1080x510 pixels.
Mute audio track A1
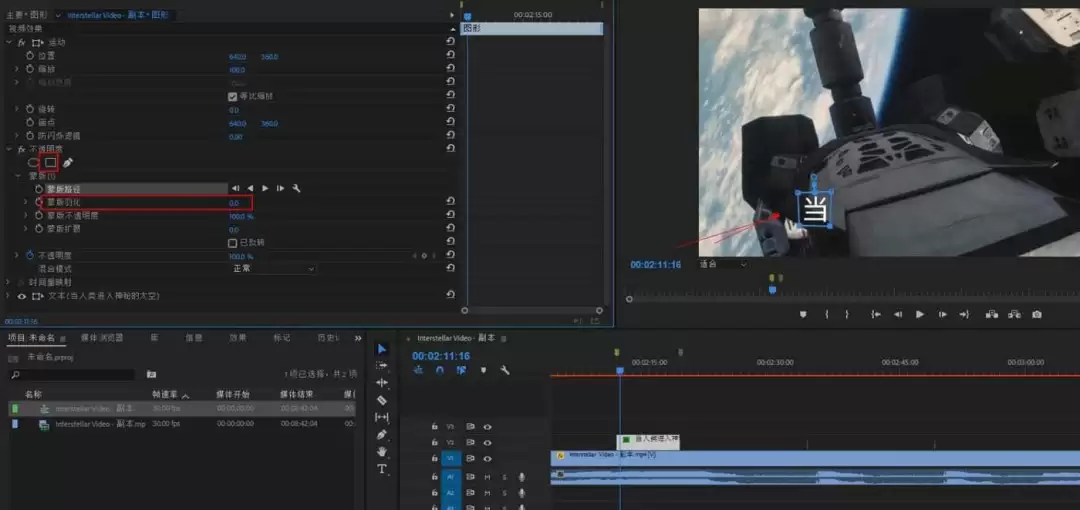pos(488,476)
